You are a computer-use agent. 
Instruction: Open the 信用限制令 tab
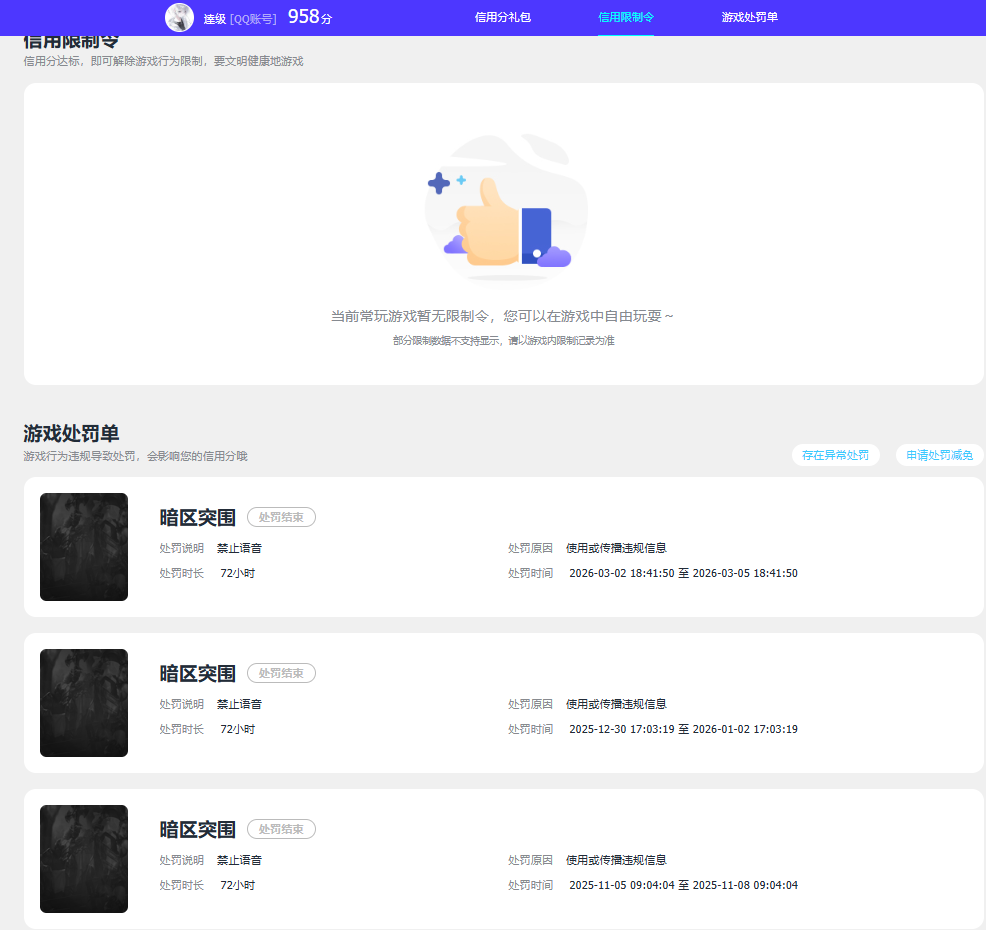(x=625, y=18)
